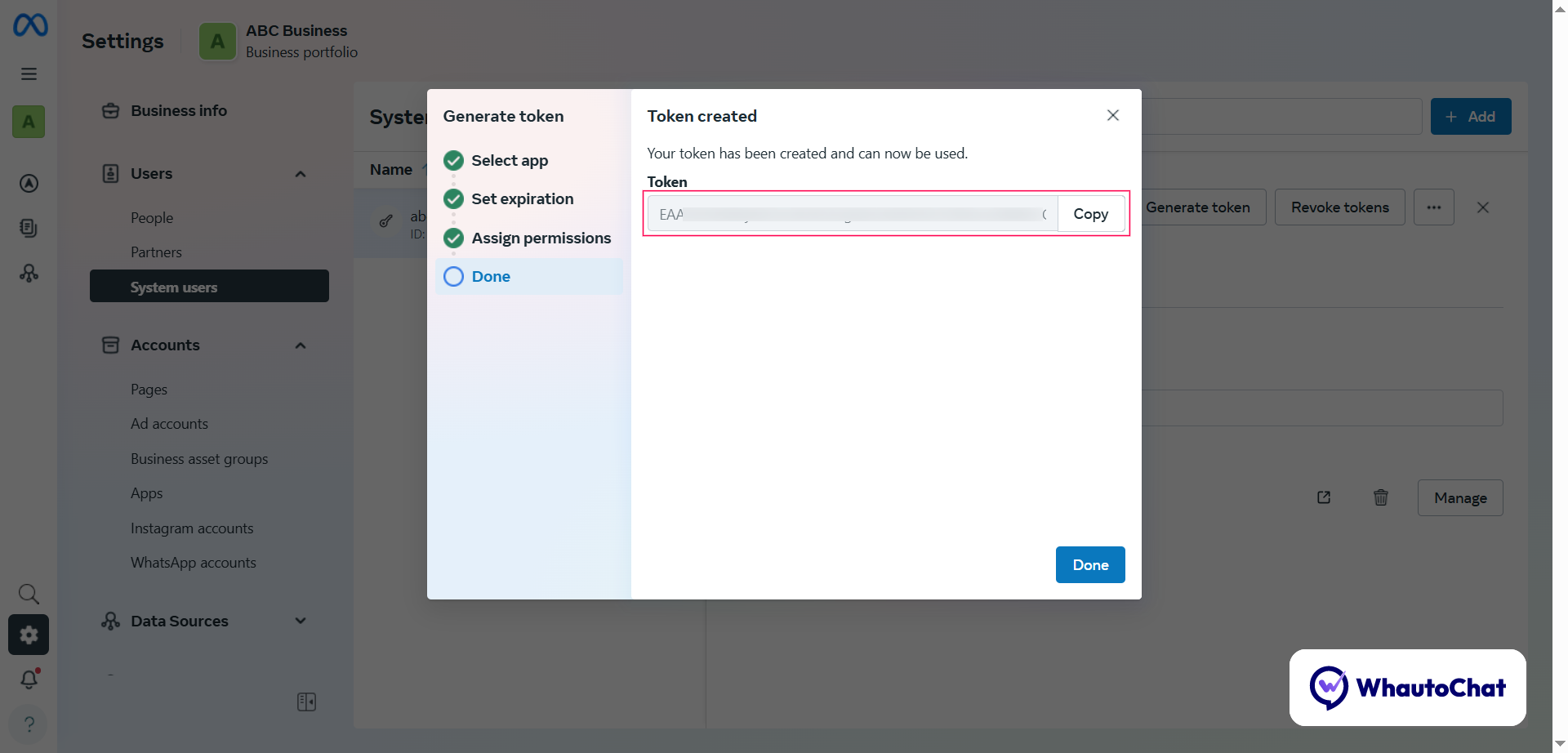Click the token text field
1568x753 pixels.
(x=852, y=214)
